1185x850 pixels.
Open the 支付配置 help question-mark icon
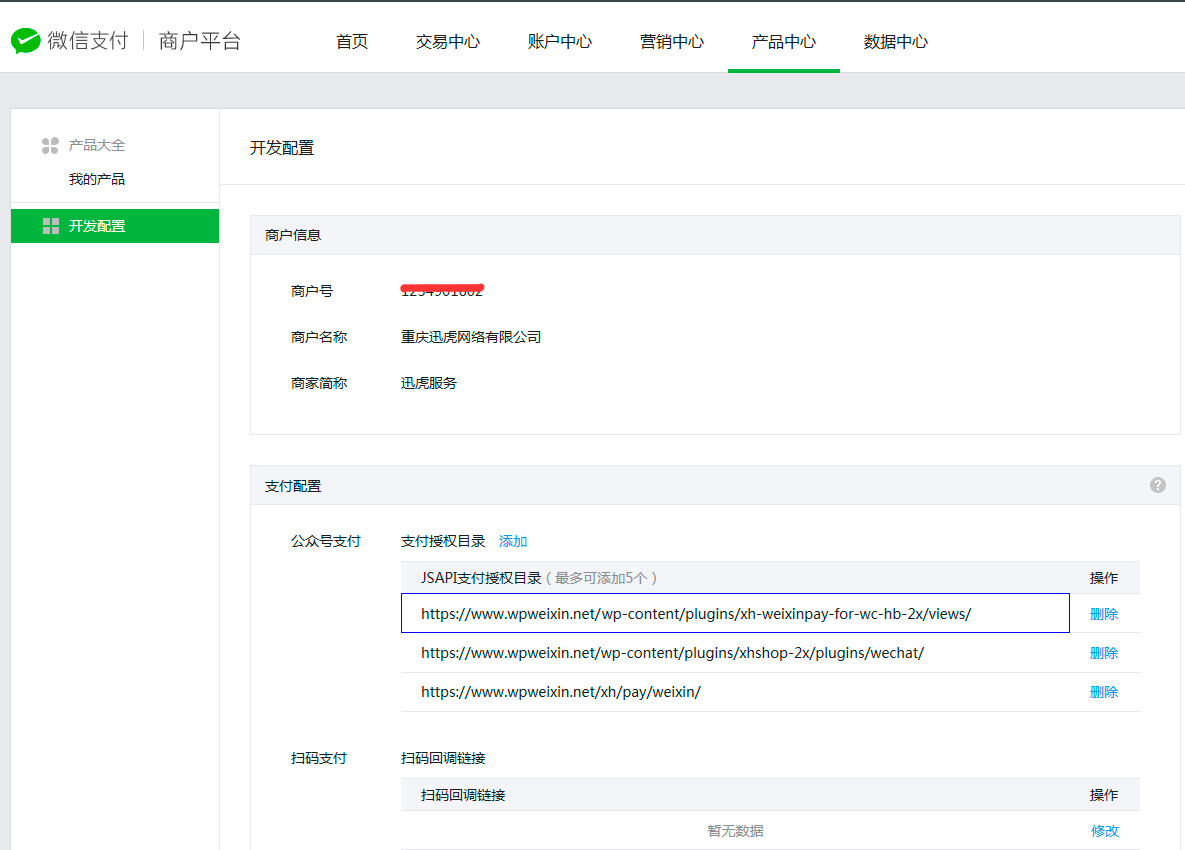click(x=1157, y=485)
